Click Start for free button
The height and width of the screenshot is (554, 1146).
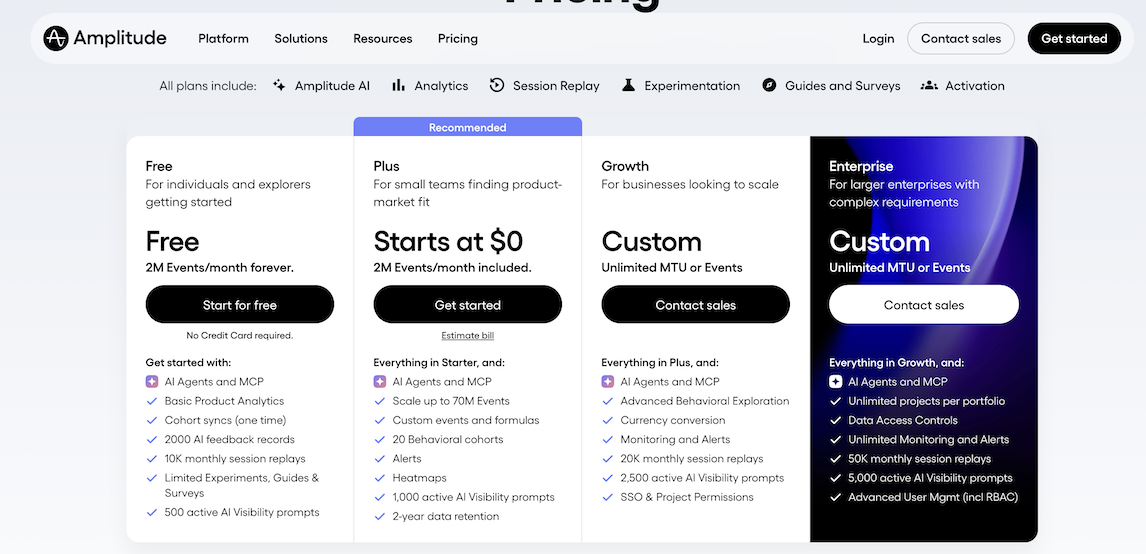[240, 305]
